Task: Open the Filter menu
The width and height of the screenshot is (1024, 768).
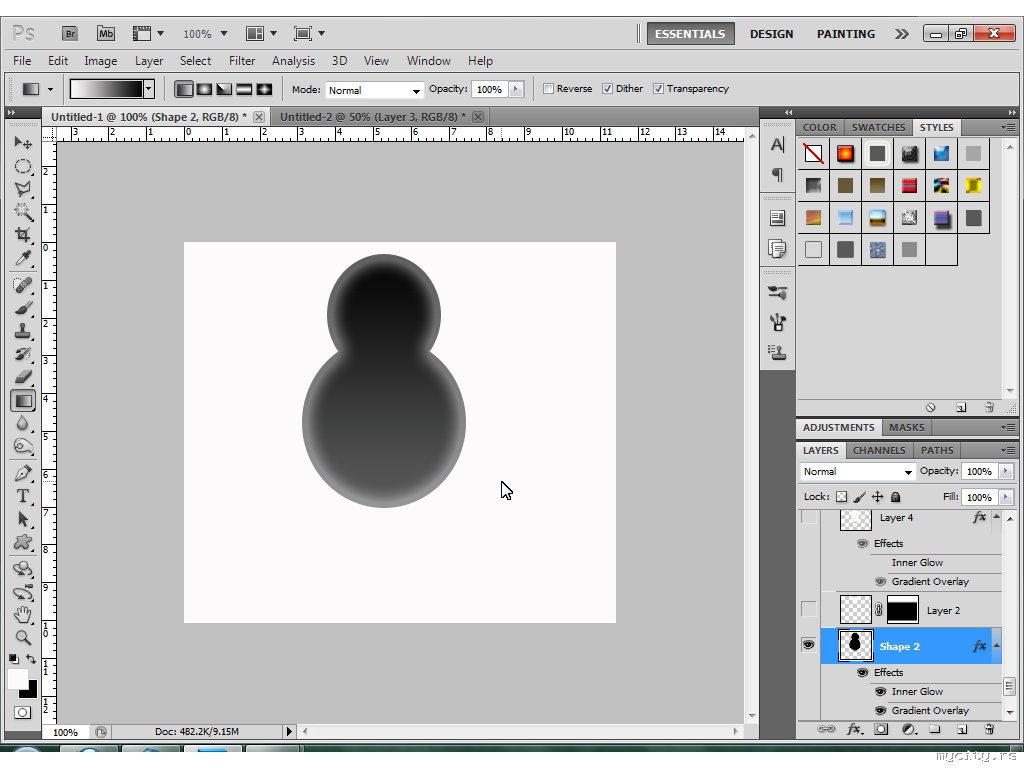Action: tap(242, 61)
